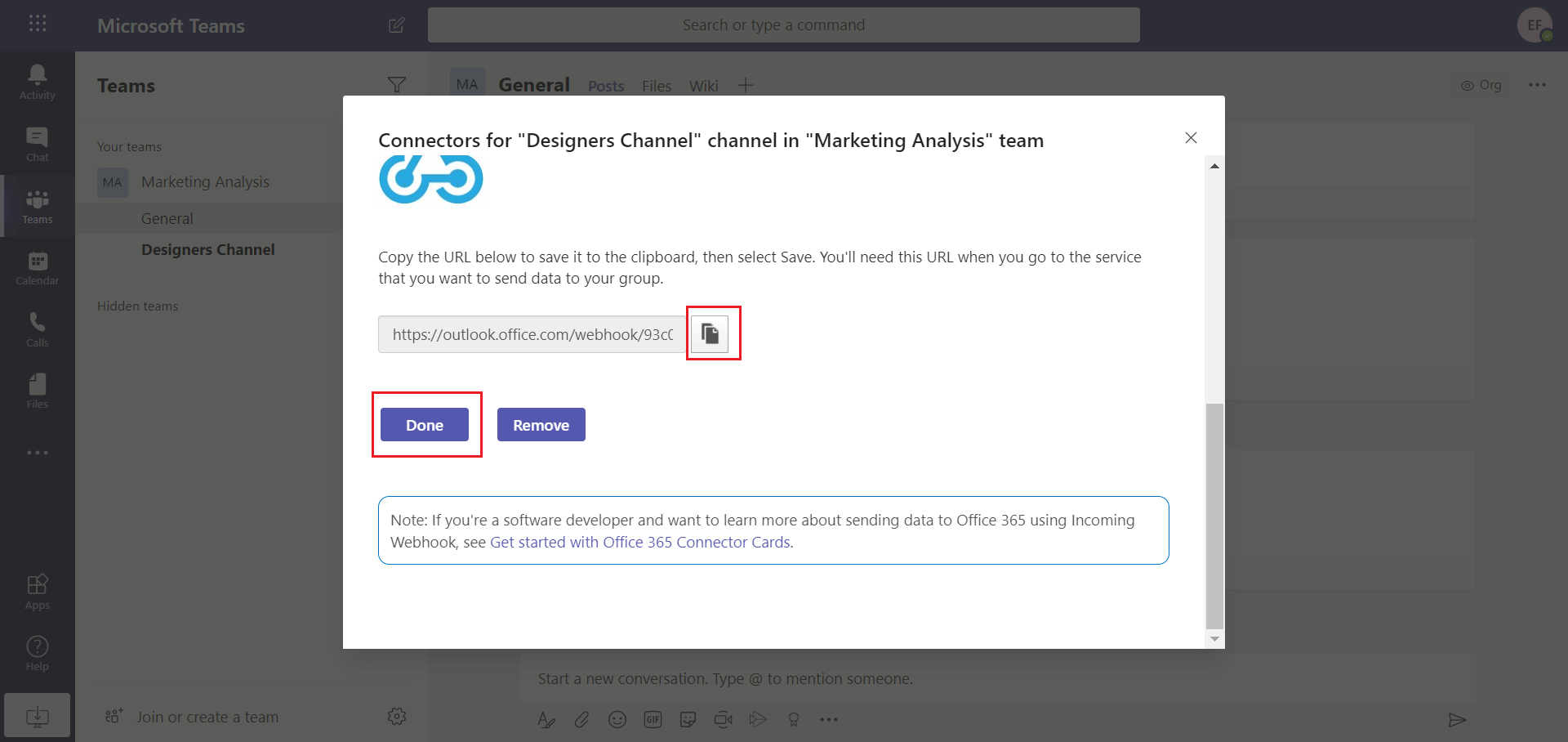1568x742 pixels.
Task: Insert a GIF into the message
Action: click(x=653, y=720)
